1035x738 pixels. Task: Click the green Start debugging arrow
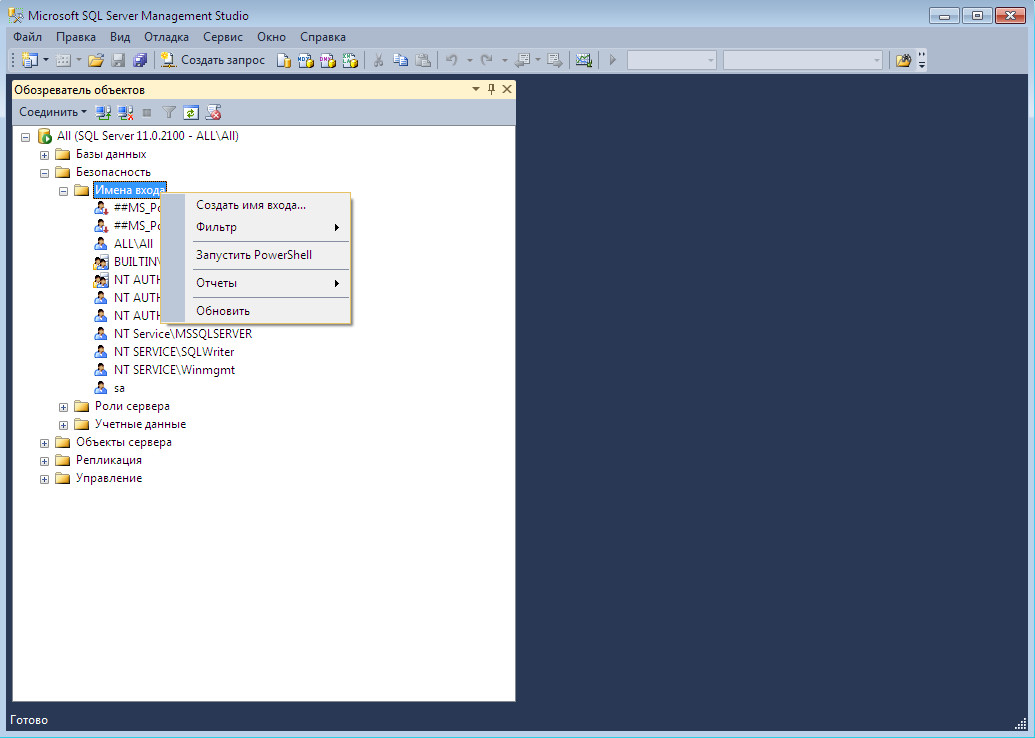(613, 60)
